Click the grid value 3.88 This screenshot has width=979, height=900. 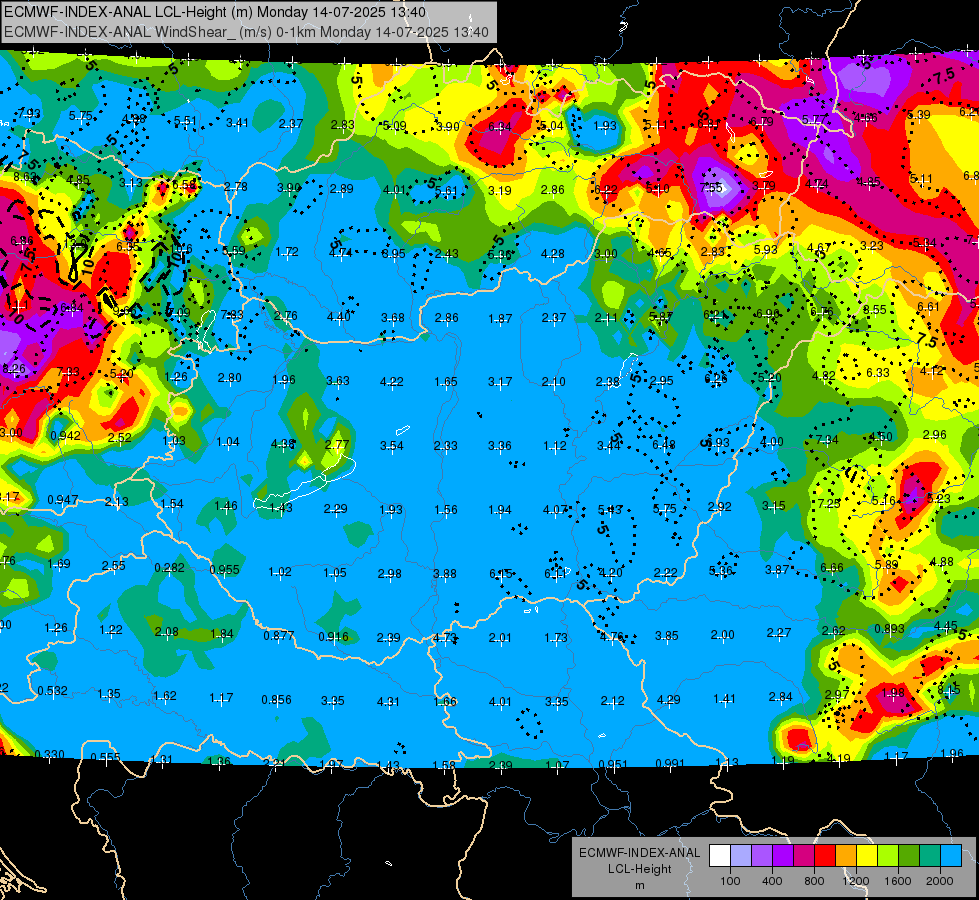click(x=445, y=573)
